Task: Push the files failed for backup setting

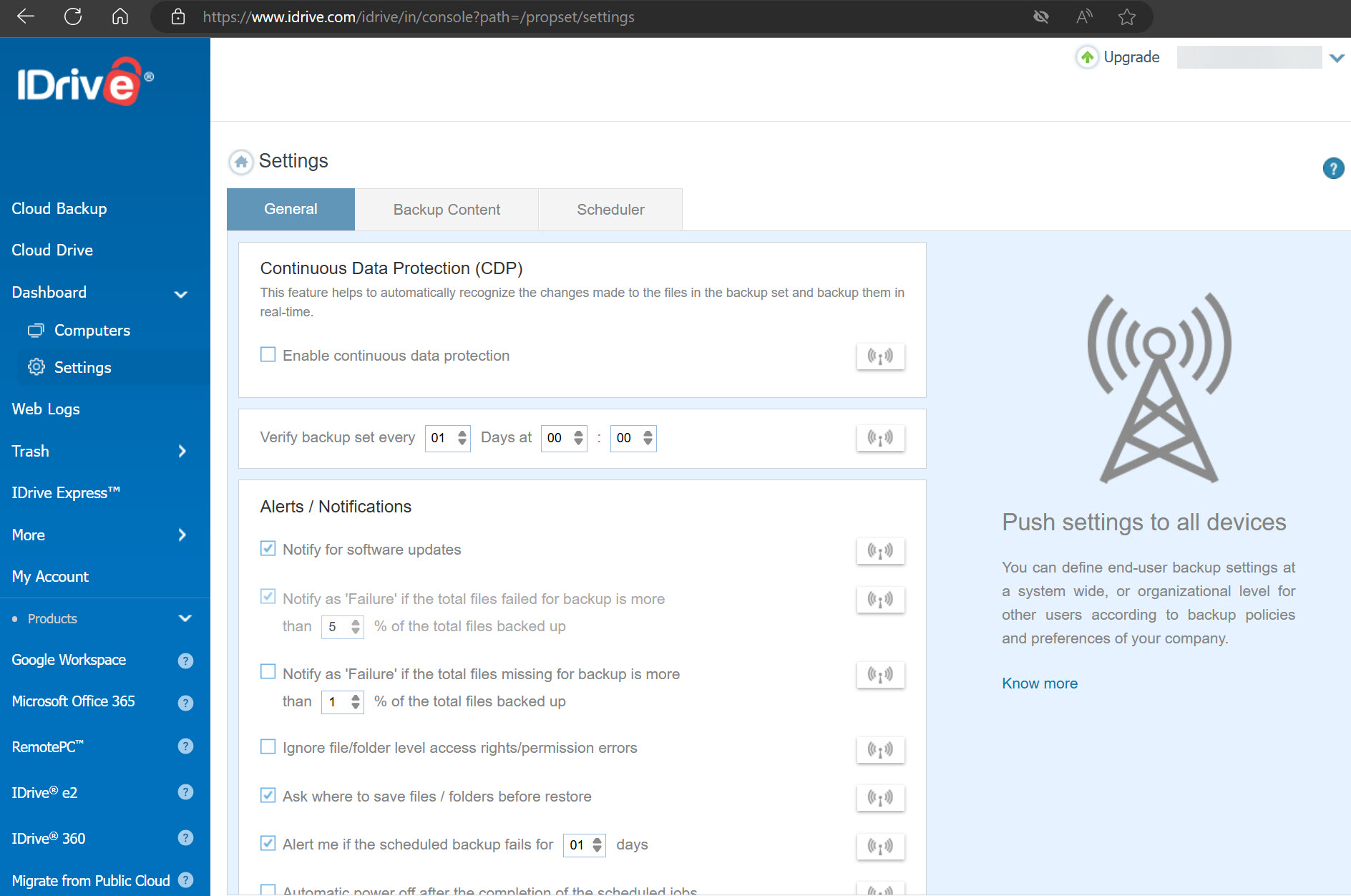Action: [x=880, y=599]
